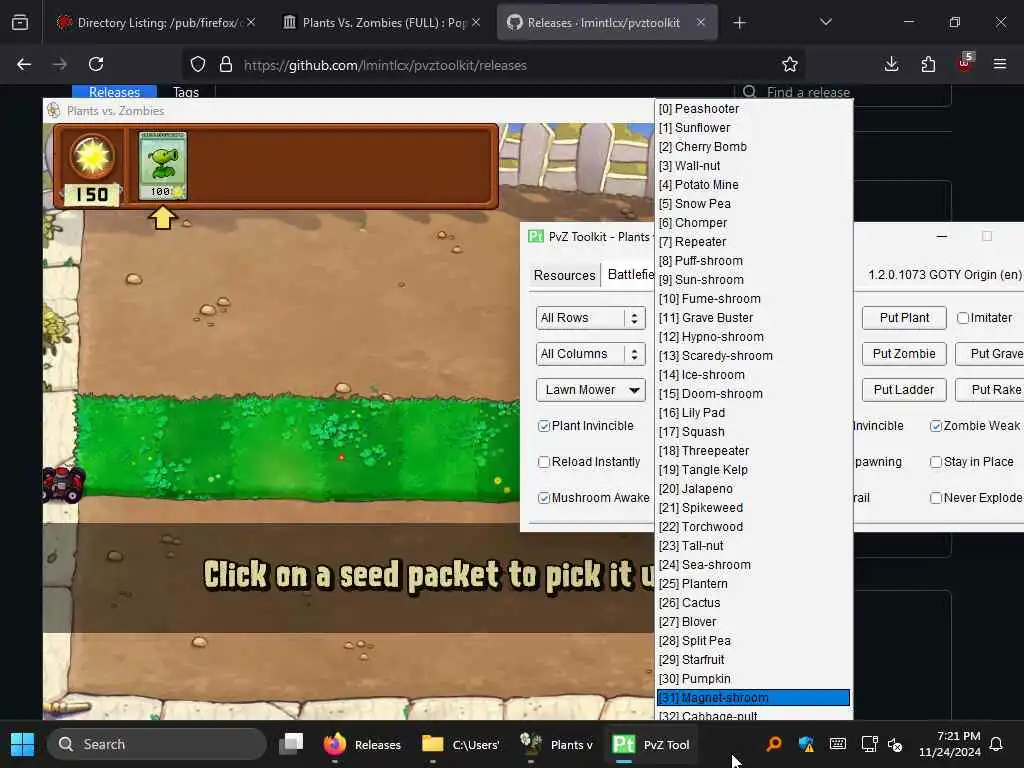1024x768 pixels.
Task: Select [0] Peashooter from the list
Action: 754,109
